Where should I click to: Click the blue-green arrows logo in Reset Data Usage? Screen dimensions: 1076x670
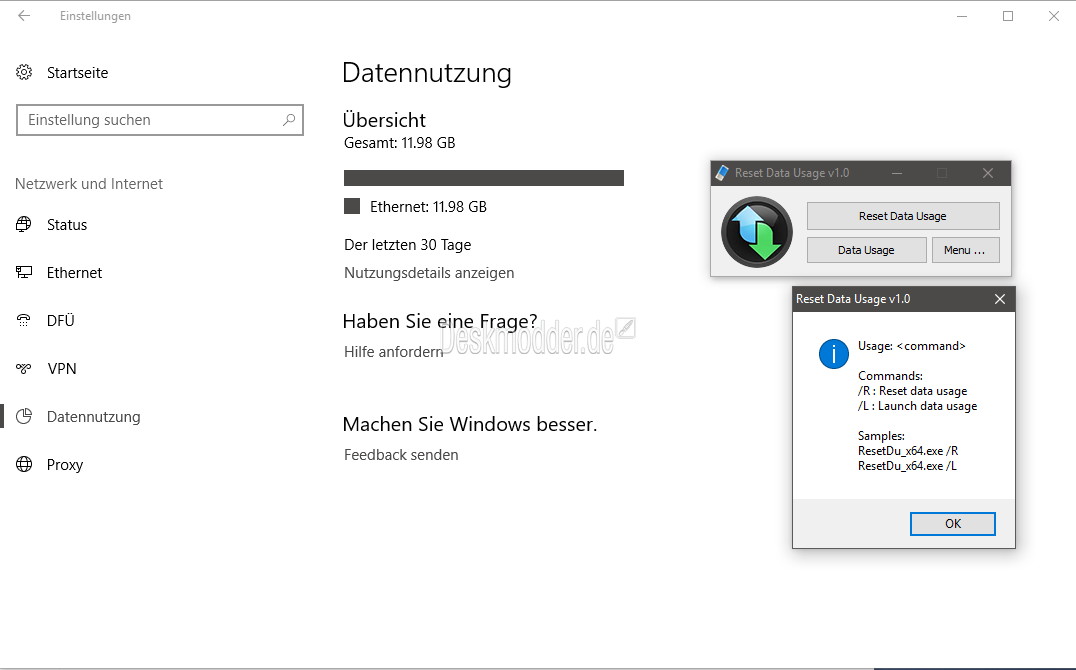tap(757, 232)
